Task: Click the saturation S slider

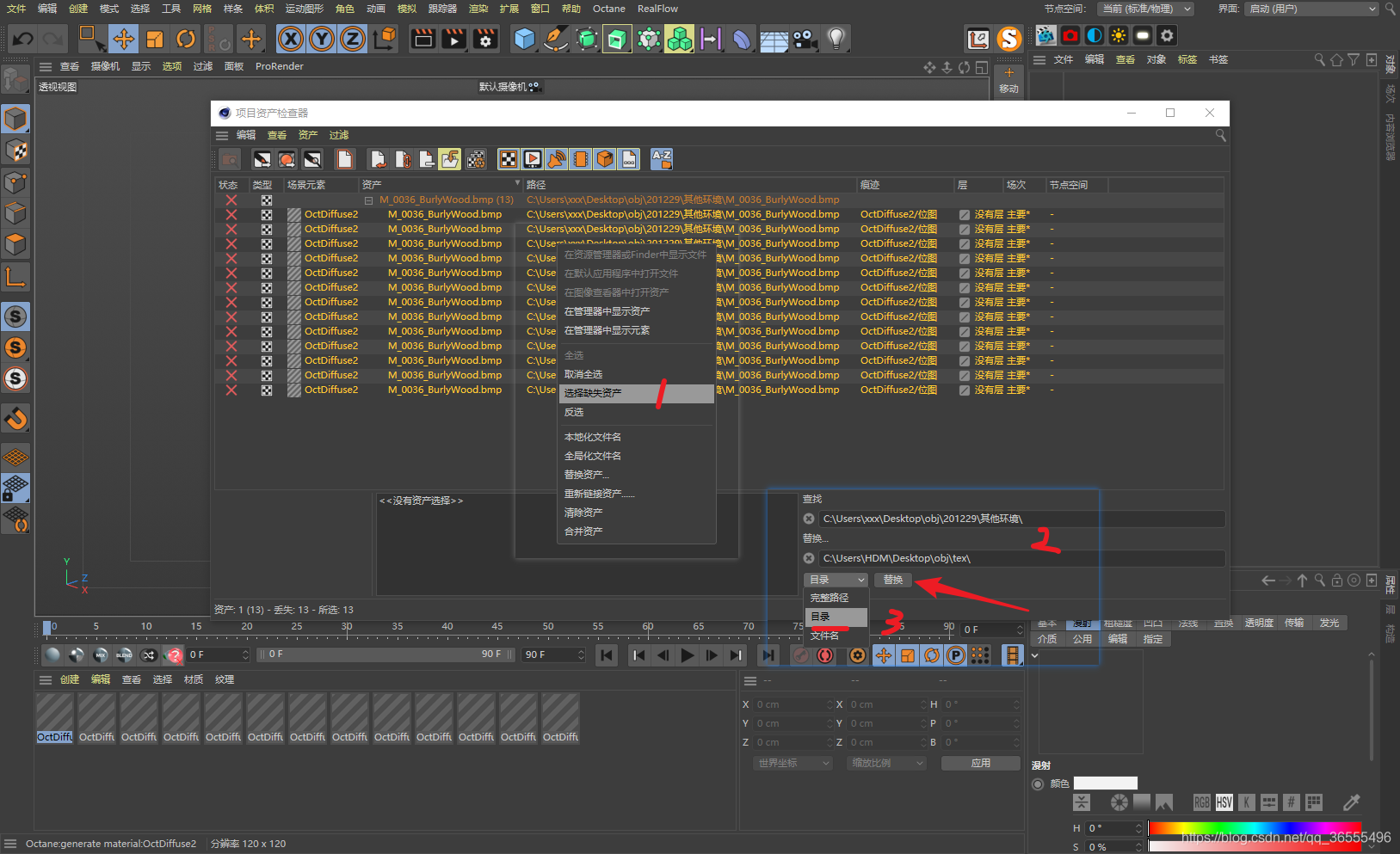Action: 1255,847
